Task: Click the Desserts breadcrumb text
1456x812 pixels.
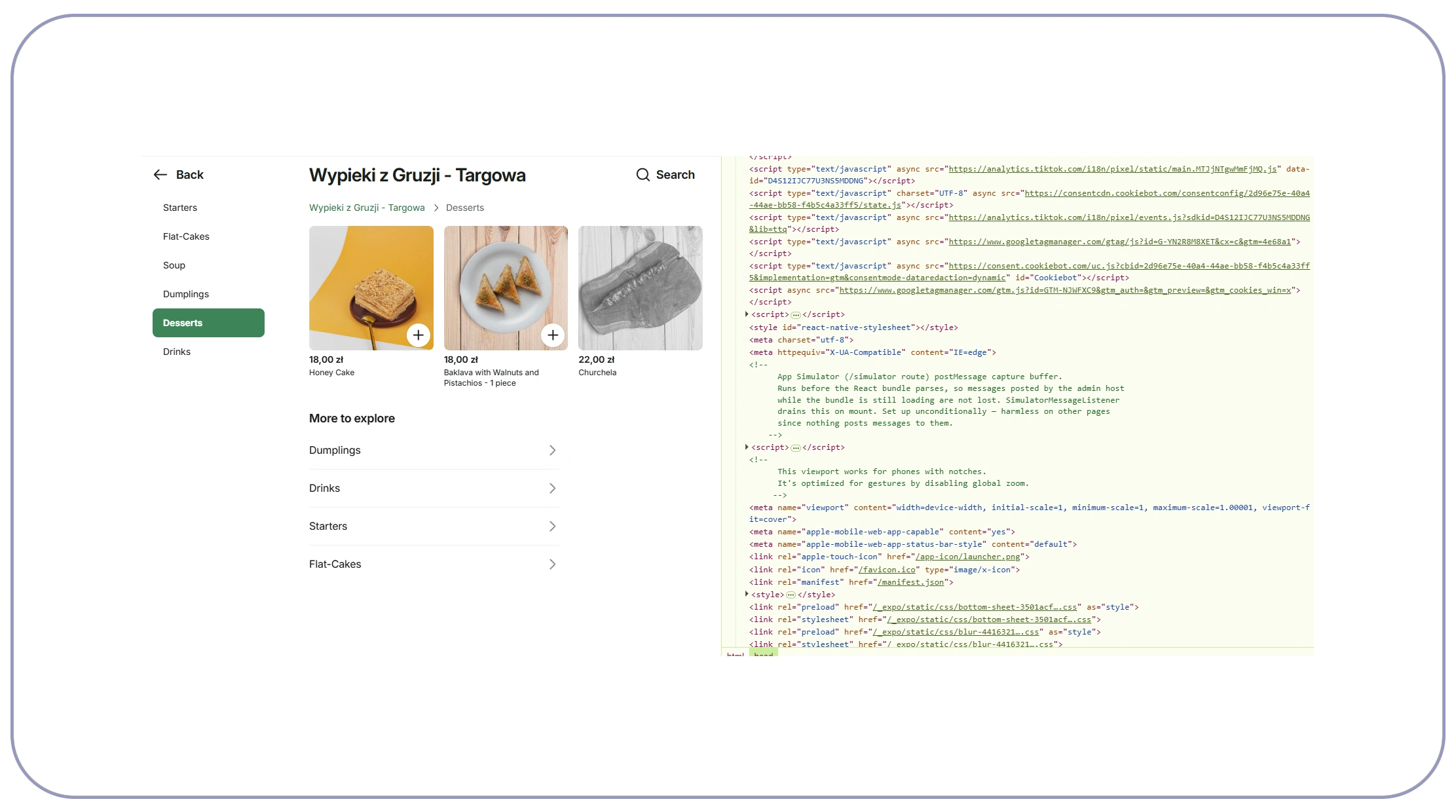Action: [x=465, y=208]
